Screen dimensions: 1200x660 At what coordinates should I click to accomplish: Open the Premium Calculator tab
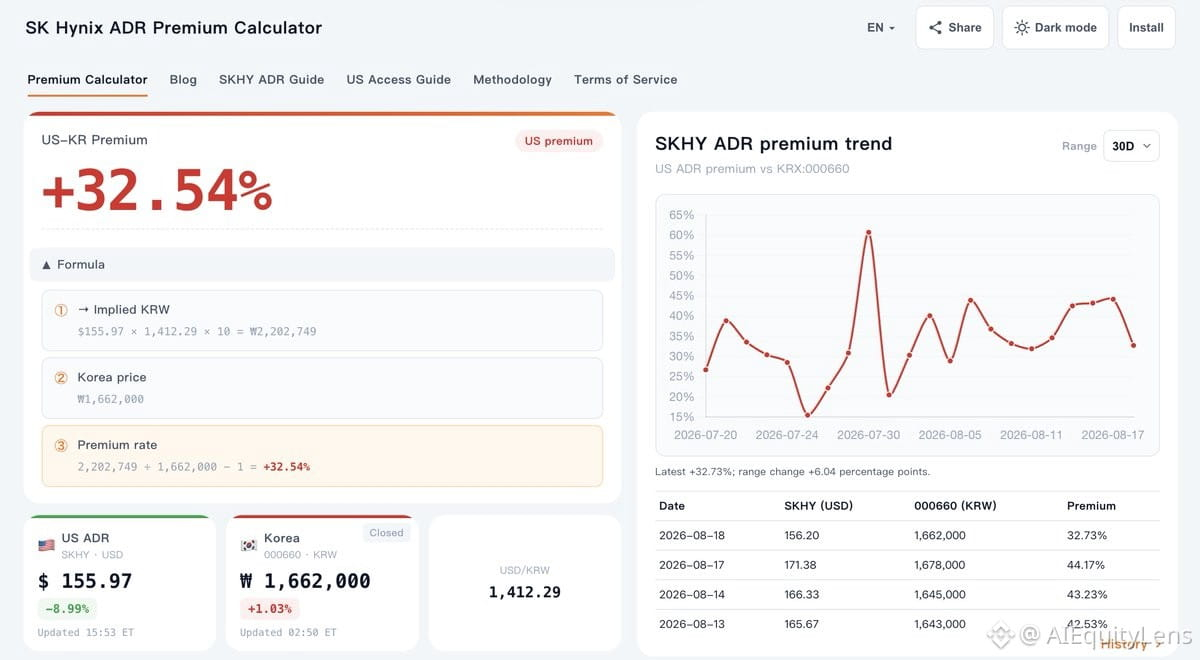(x=88, y=80)
